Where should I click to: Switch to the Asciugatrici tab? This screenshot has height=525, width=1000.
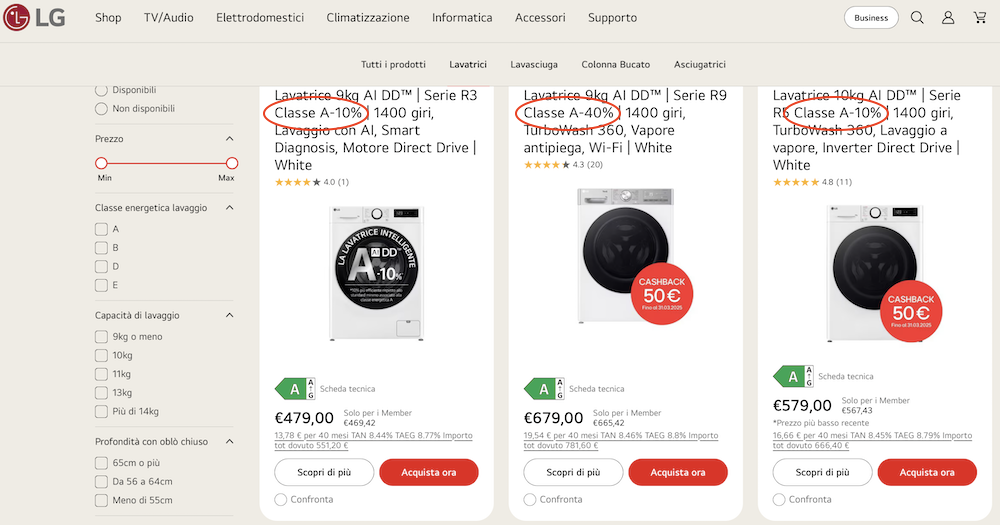coord(700,64)
